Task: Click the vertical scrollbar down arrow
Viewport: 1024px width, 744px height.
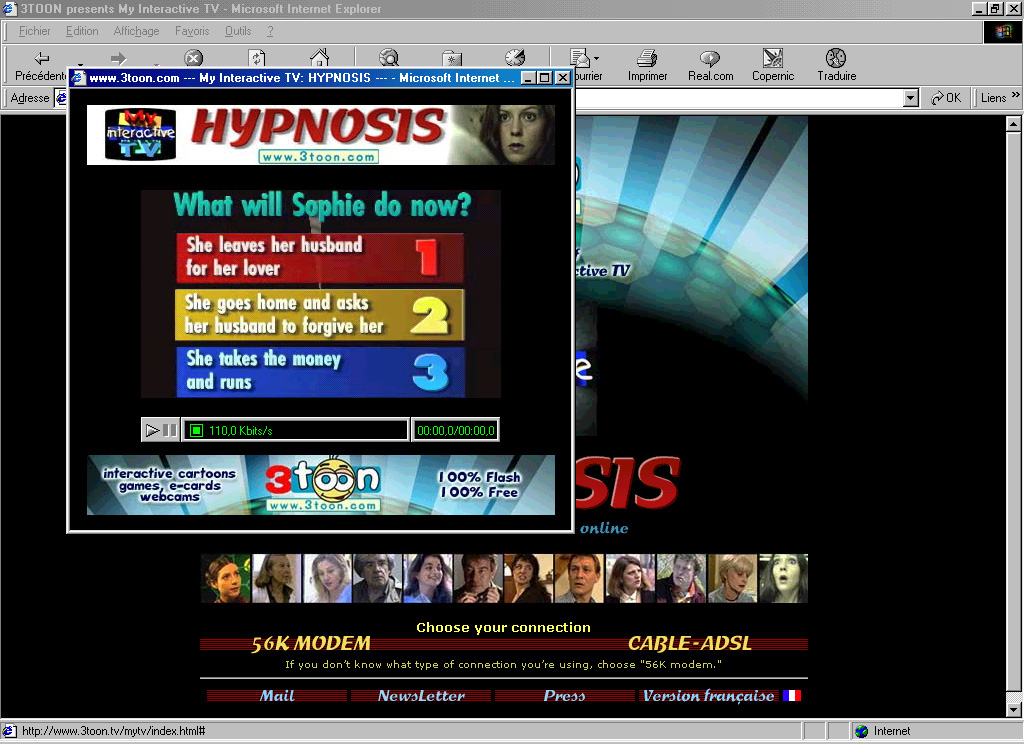Action: tap(1013, 709)
